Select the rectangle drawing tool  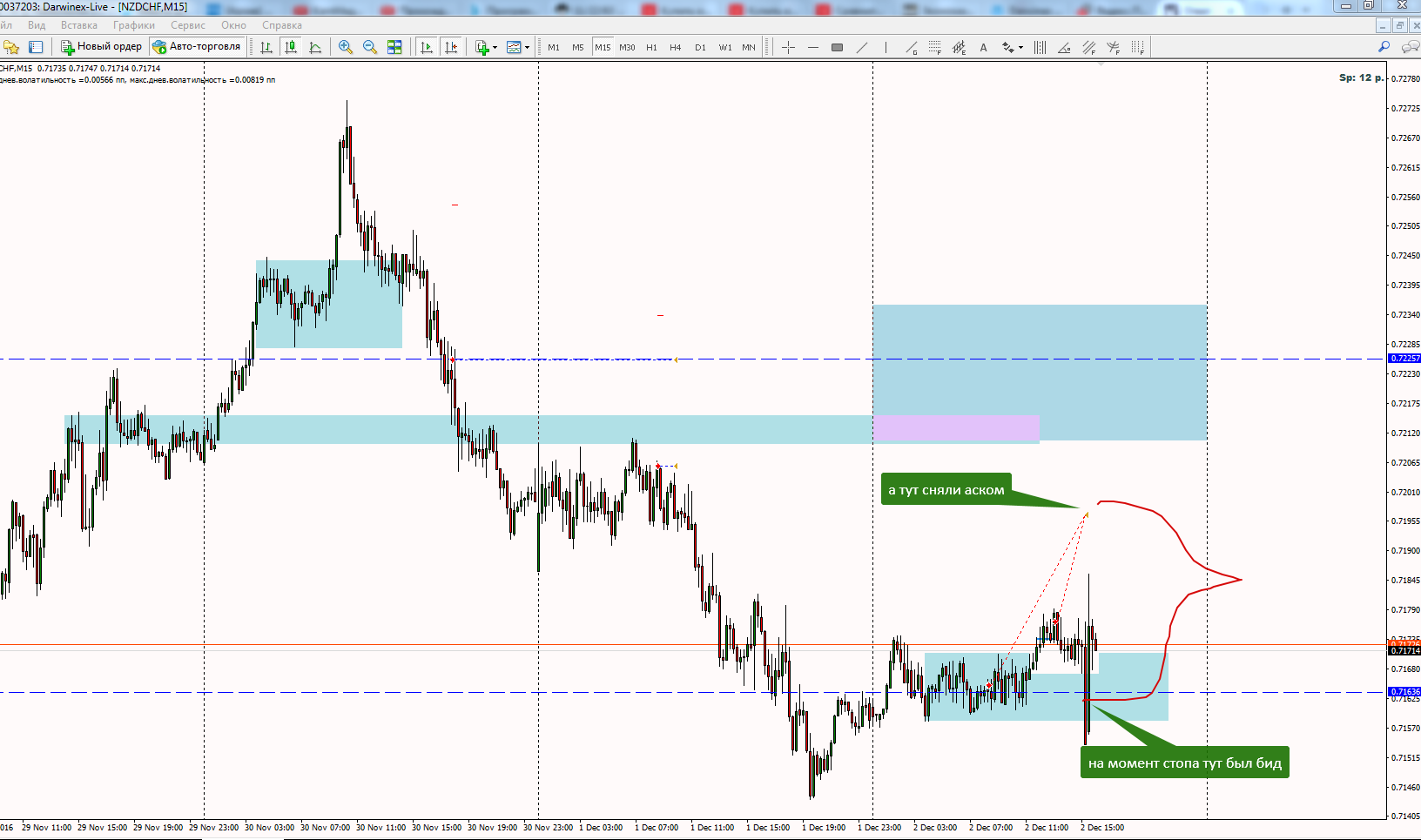click(837, 47)
